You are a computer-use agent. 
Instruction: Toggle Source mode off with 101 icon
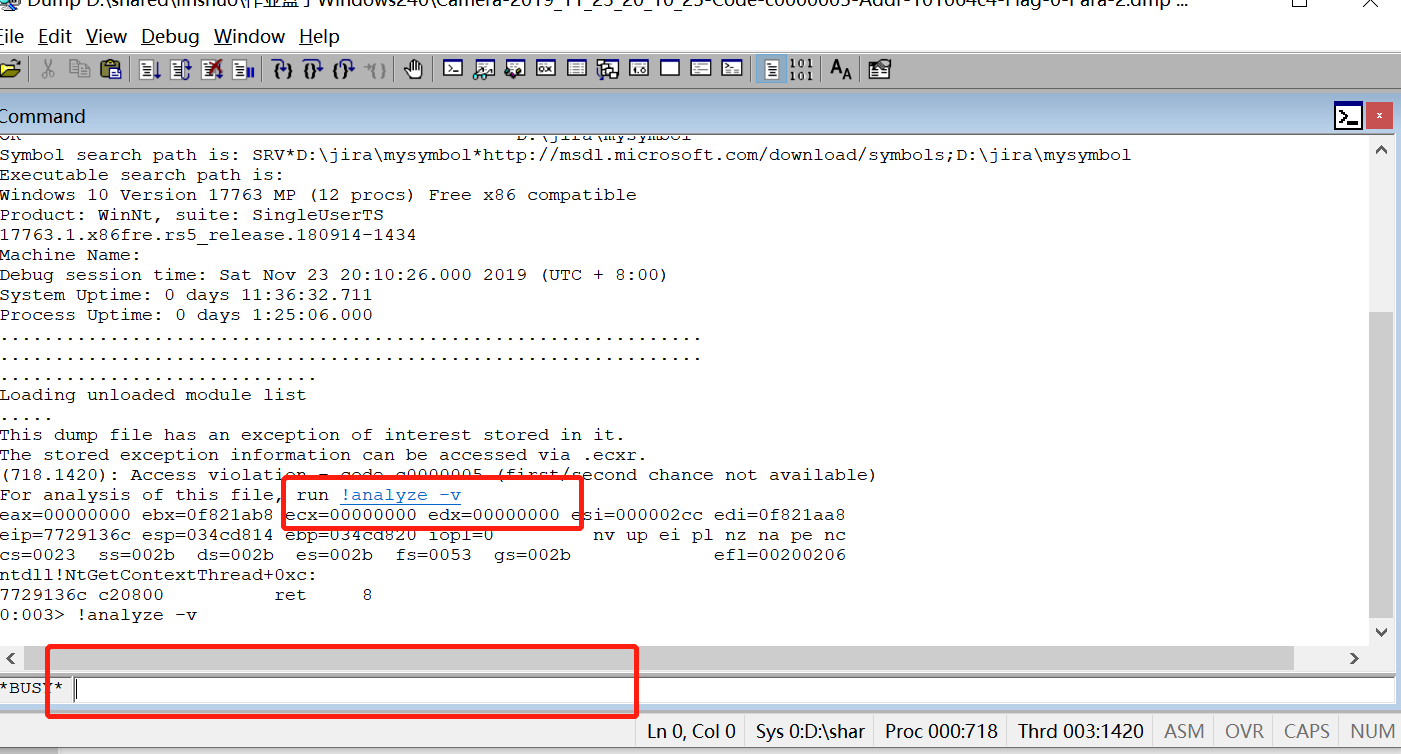(x=802, y=68)
